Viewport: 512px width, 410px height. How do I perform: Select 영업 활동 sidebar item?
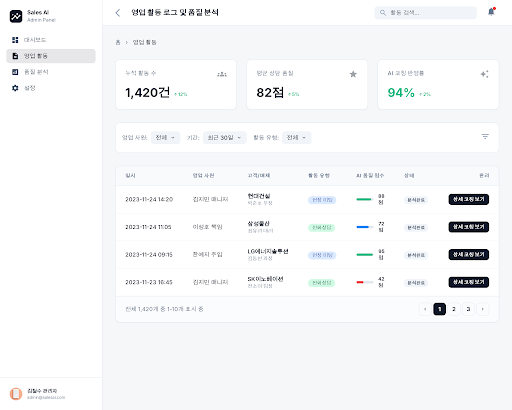pyautogui.click(x=51, y=56)
